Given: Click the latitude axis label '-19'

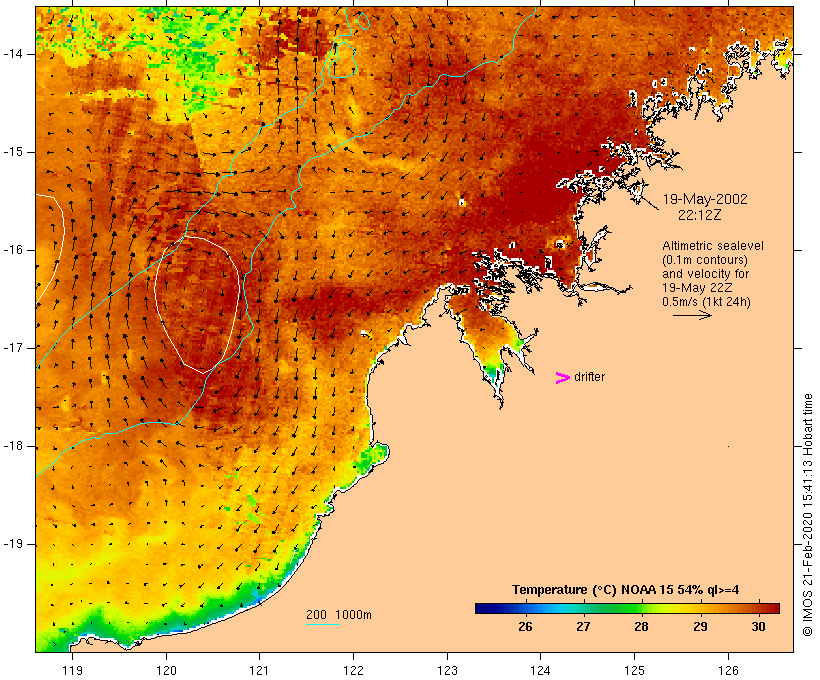Looking at the screenshot, I should pyautogui.click(x=13, y=544).
